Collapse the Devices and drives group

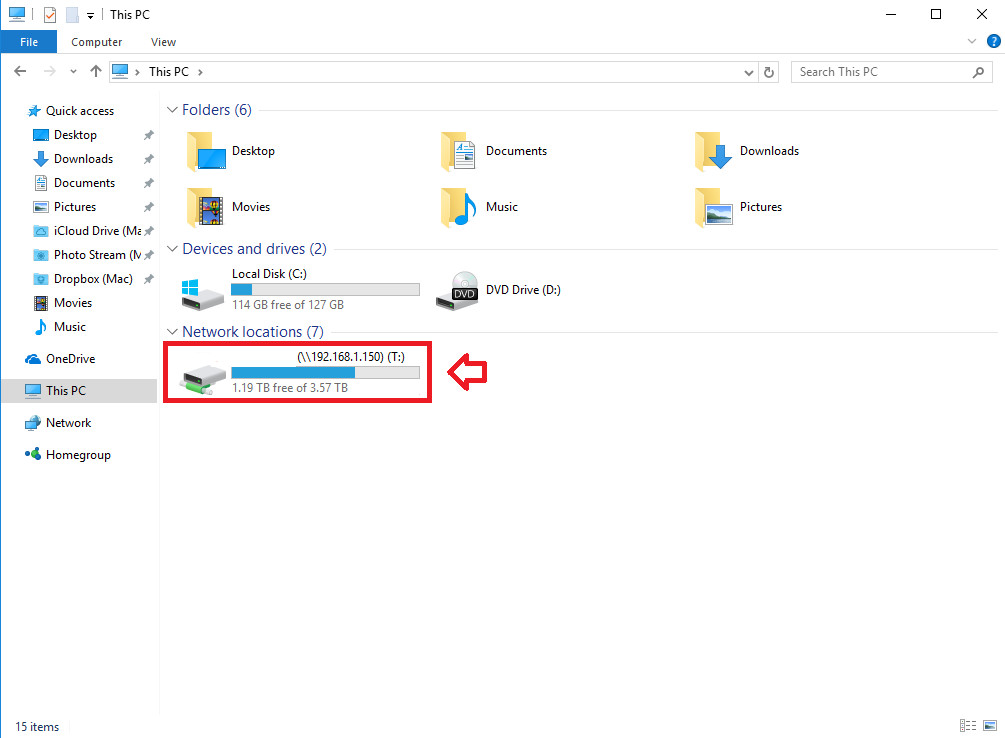172,249
